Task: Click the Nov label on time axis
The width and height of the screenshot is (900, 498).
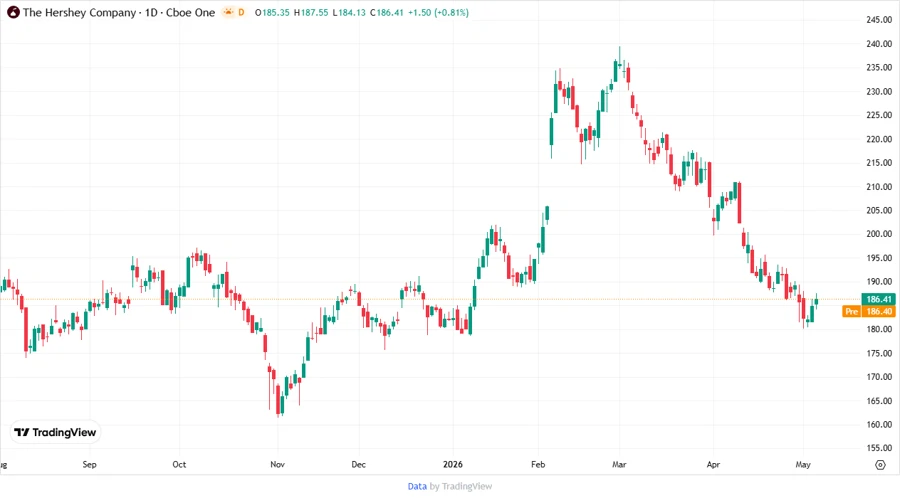Action: coord(277,464)
